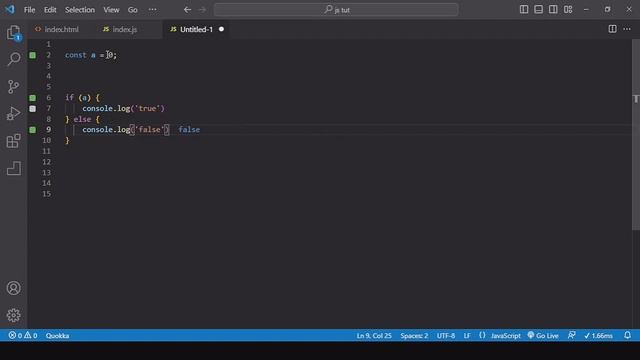The height and width of the screenshot is (360, 640).
Task: Open the Extensions view
Action: tap(13, 141)
